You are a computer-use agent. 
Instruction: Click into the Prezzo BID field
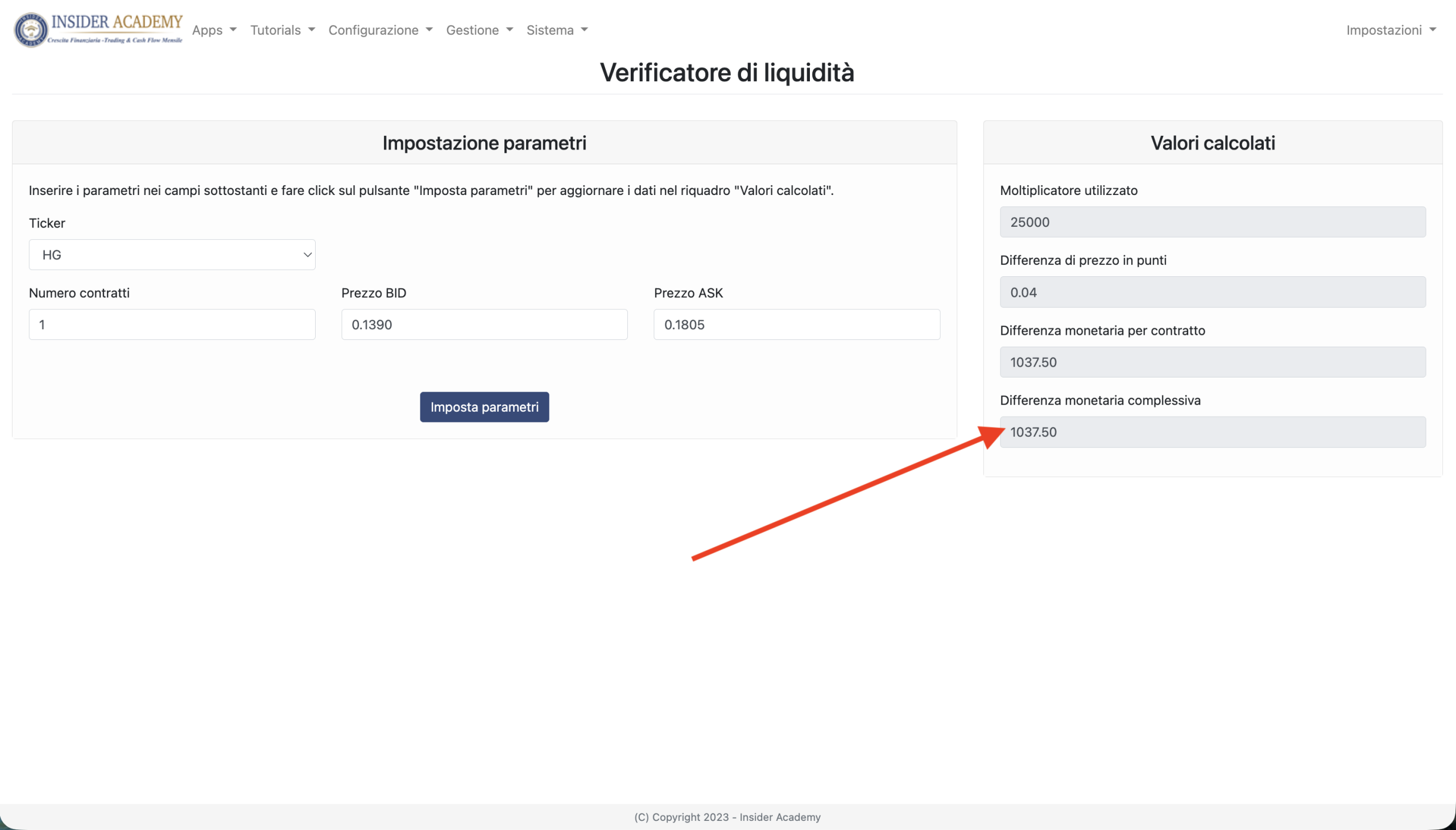[x=484, y=325]
